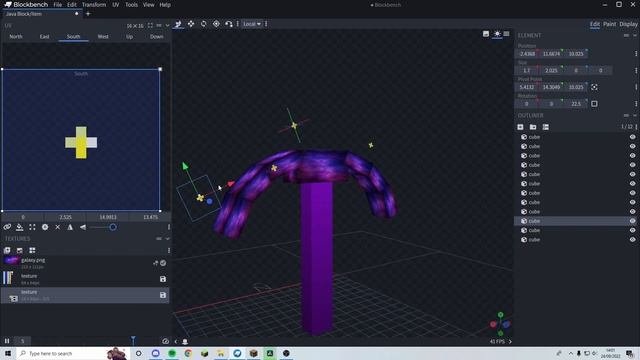The image size is (640, 360).
Task: Select the East face tab
Action: 44,37
